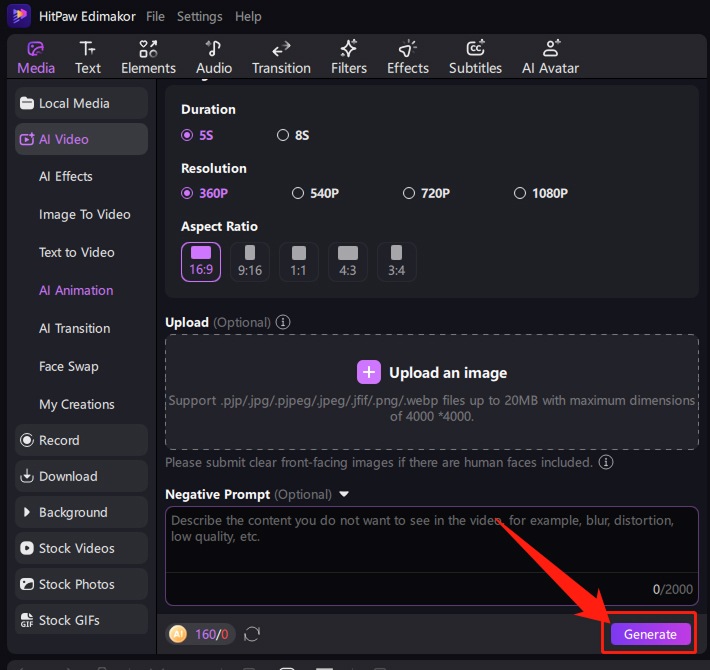
Task: Select the 9:16 aspect ratio
Action: [x=250, y=261]
